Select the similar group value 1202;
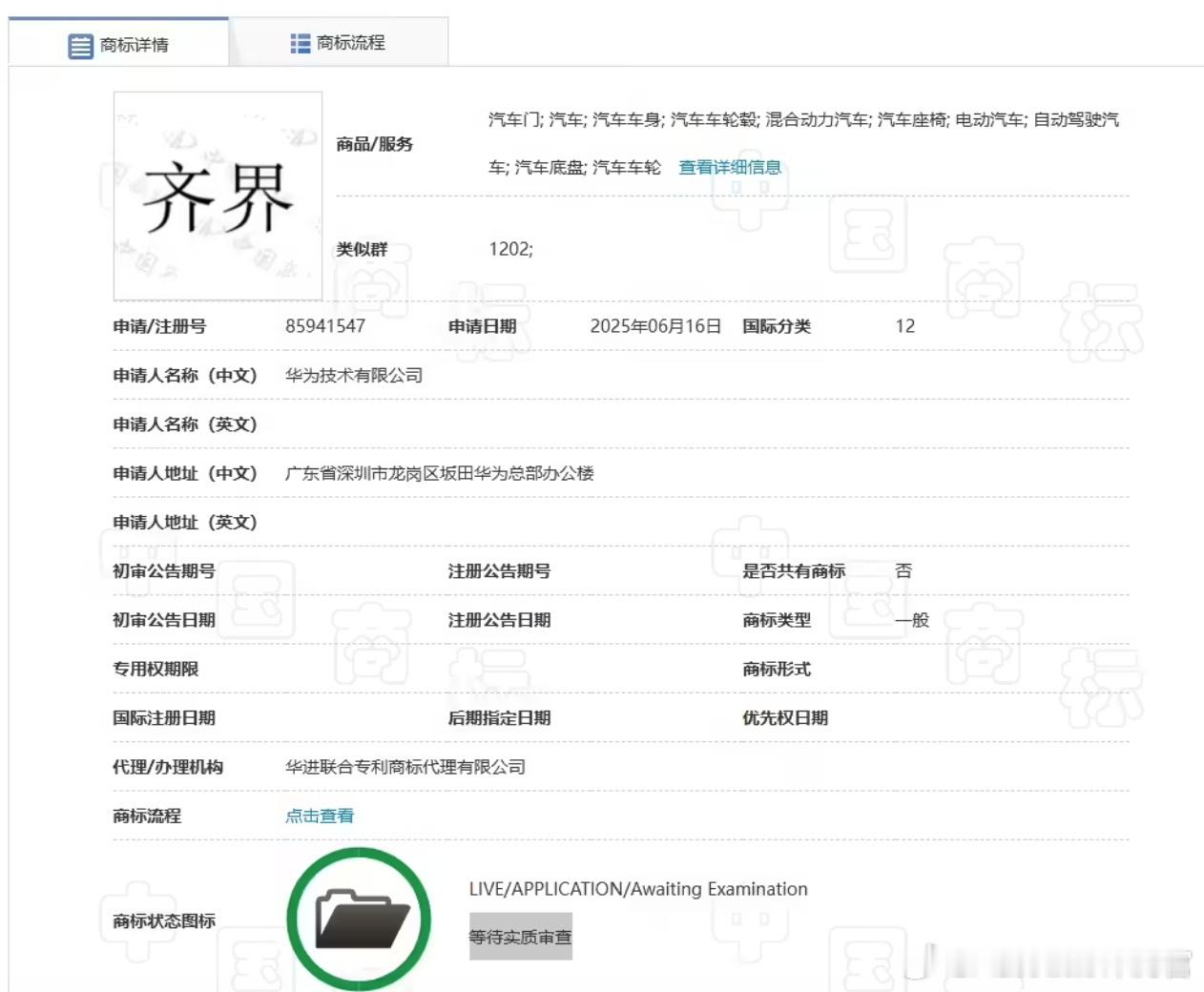Image resolution: width=1204 pixels, height=992 pixels. pyautogui.click(x=510, y=249)
